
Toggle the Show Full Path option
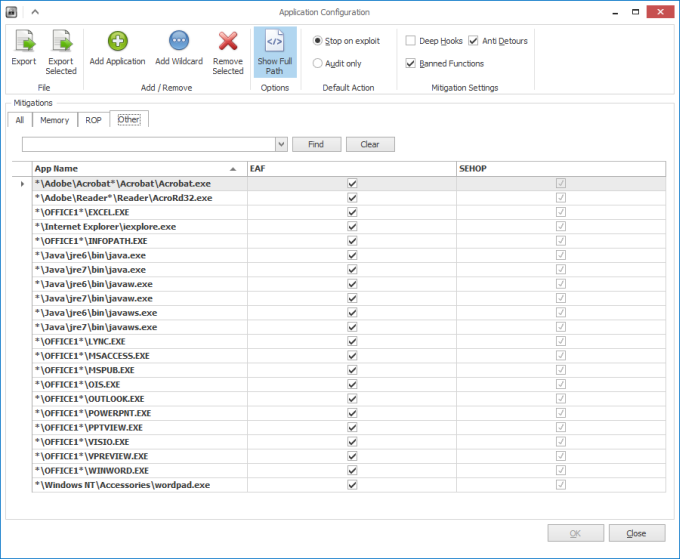pos(274,51)
